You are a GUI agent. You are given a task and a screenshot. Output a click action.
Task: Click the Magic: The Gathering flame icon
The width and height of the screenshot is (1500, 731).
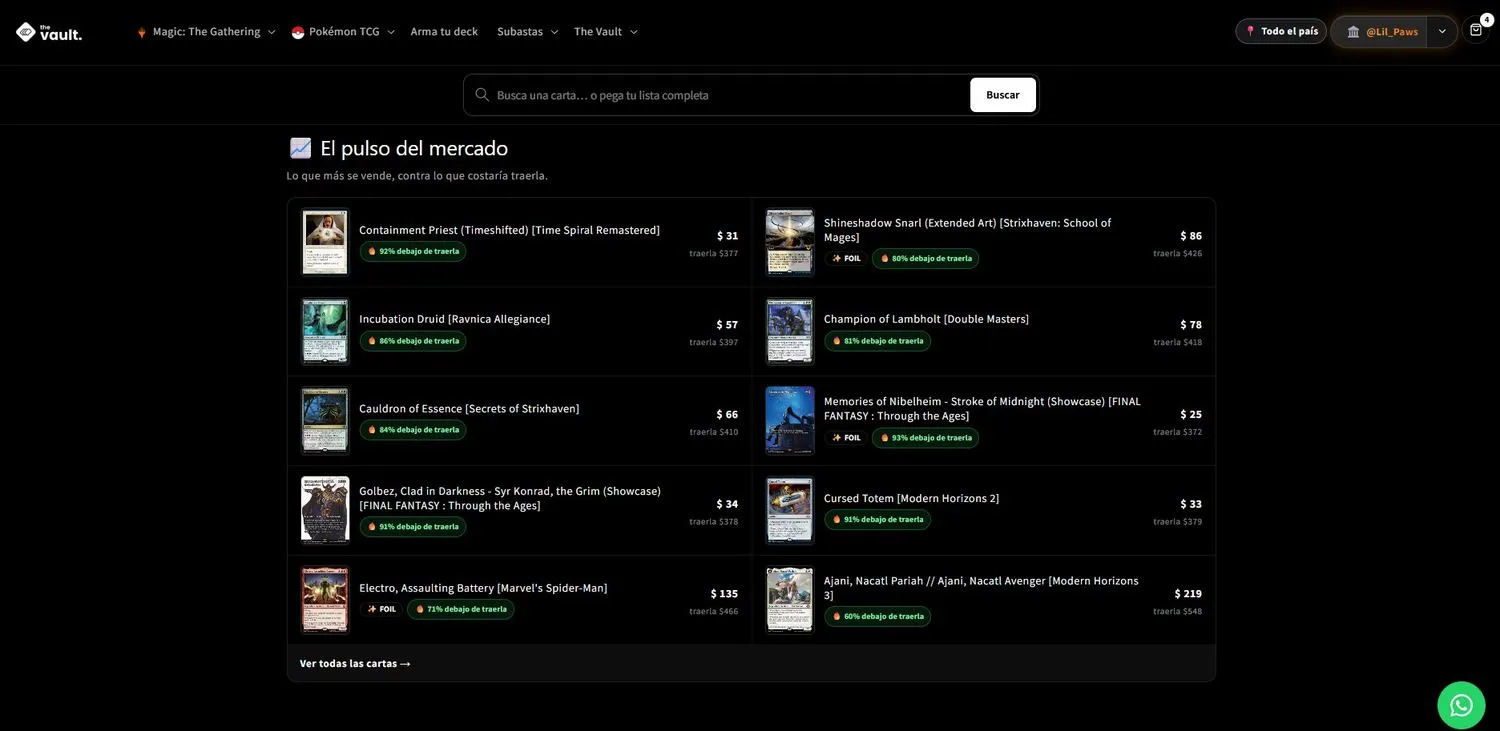pyautogui.click(x=141, y=32)
